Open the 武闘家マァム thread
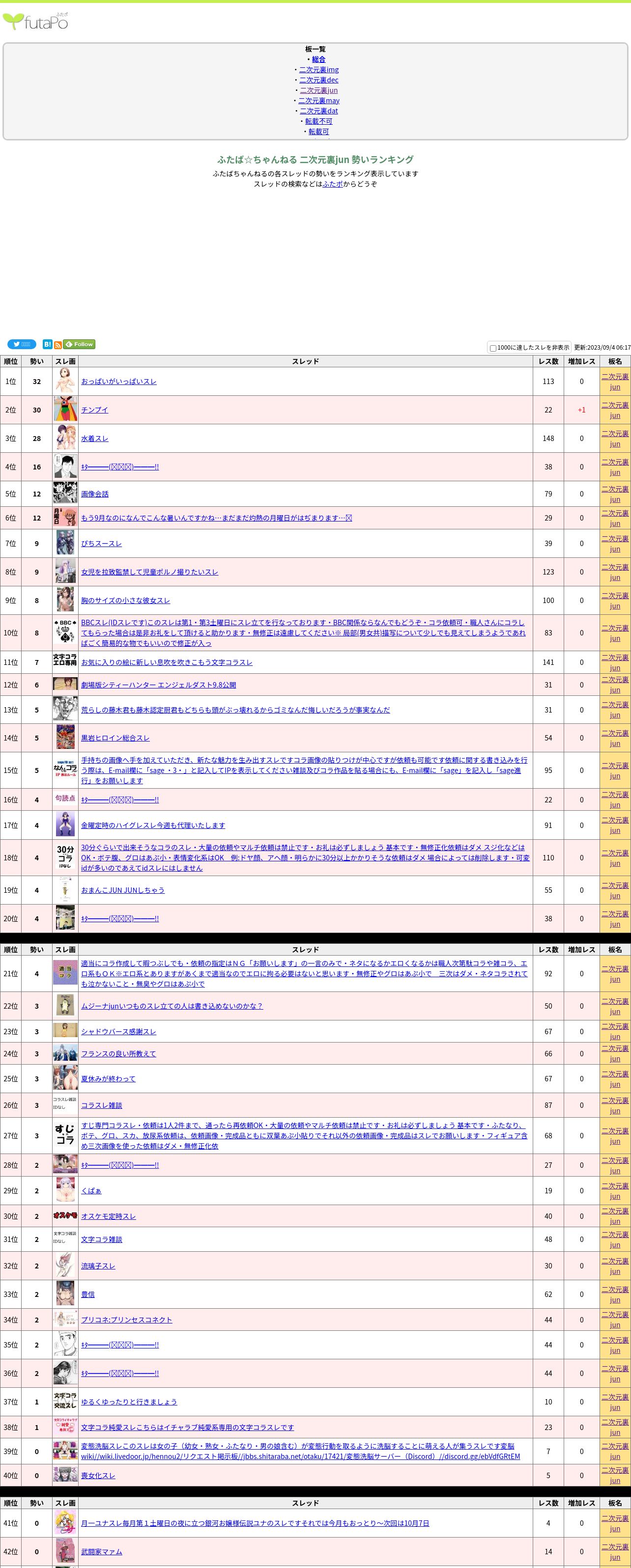The height and width of the screenshot is (1568, 631). coord(101,1552)
